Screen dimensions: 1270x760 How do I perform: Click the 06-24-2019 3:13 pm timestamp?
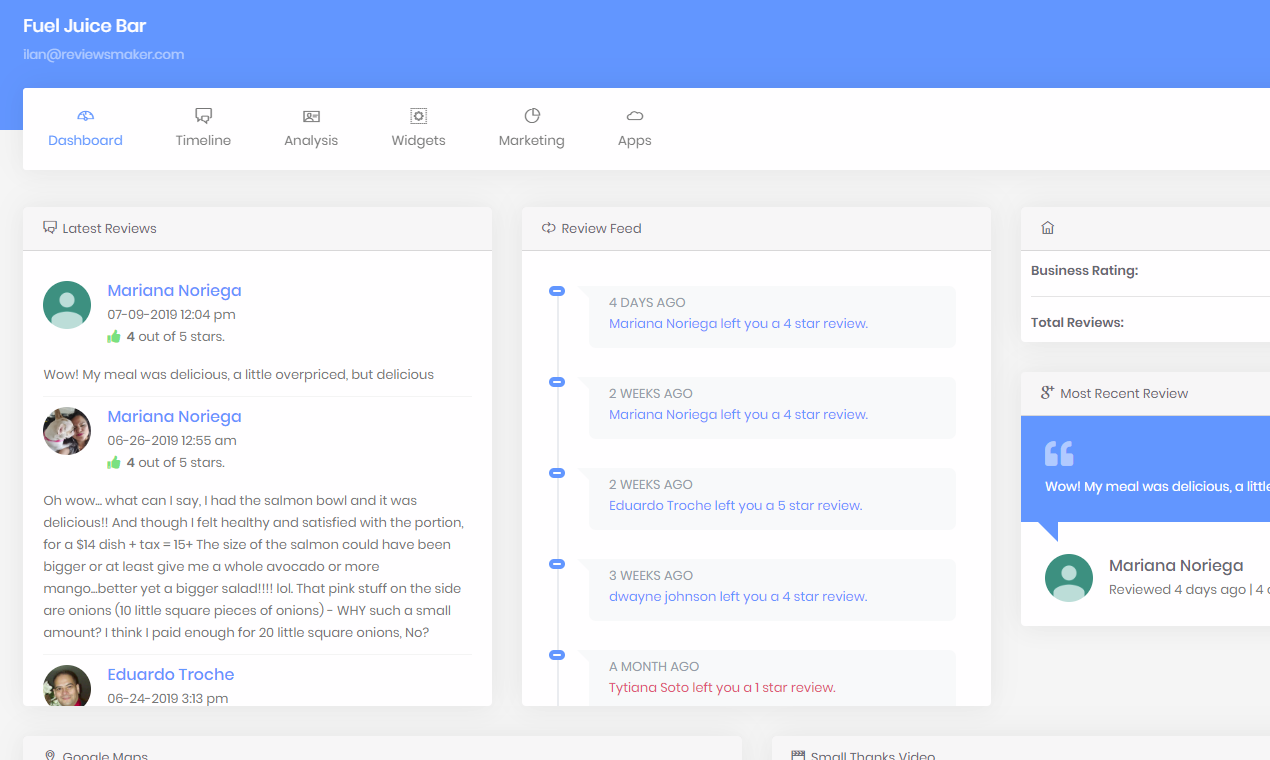point(167,699)
